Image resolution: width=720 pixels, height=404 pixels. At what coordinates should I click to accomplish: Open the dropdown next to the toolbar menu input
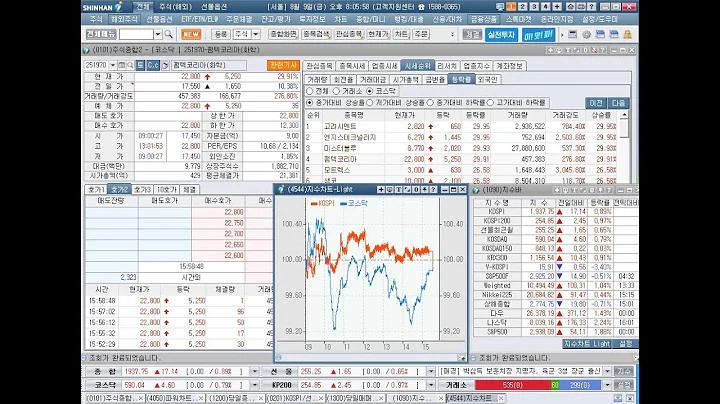point(158,34)
